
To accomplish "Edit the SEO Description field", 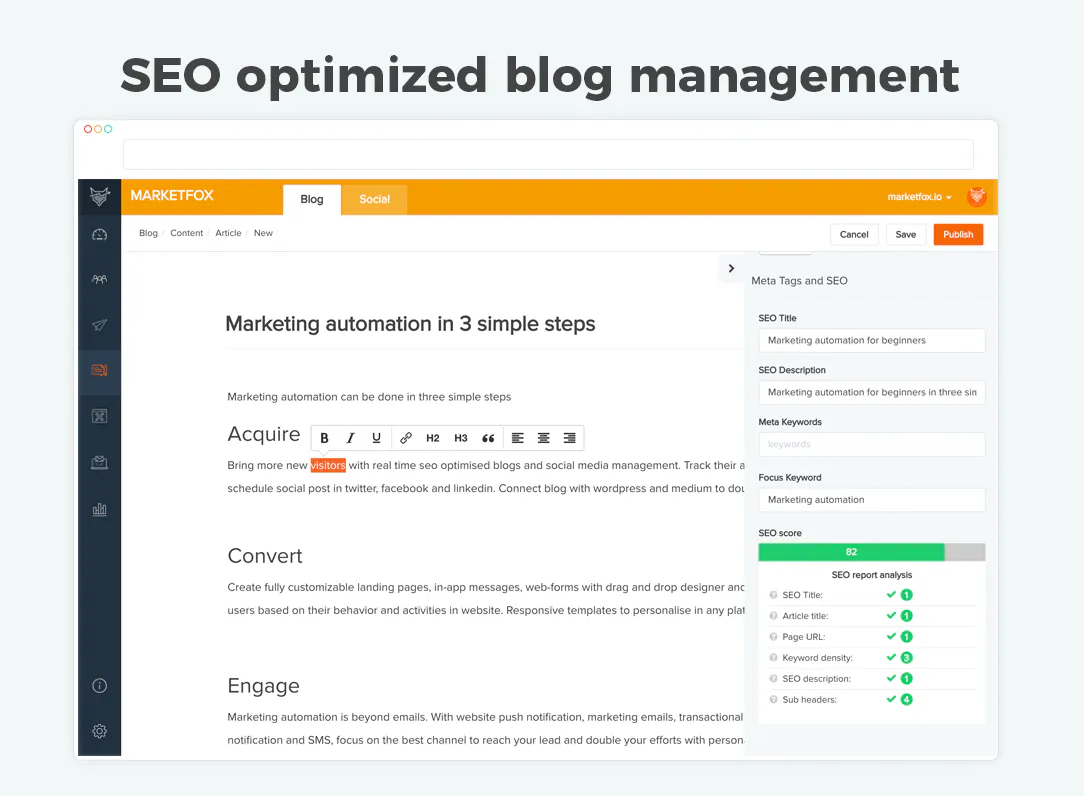I will coord(872,392).
